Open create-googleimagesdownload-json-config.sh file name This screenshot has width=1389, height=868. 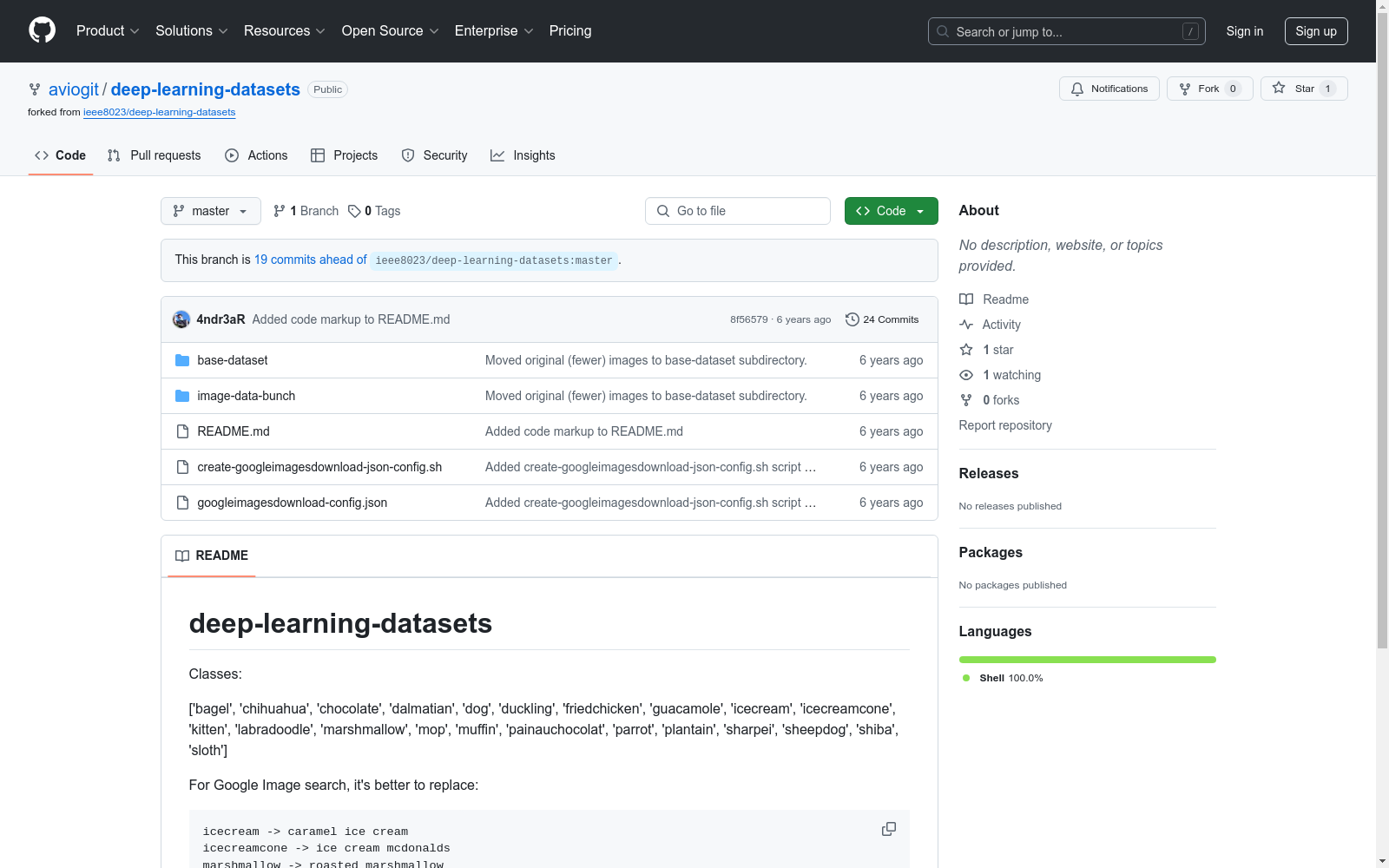click(x=319, y=467)
